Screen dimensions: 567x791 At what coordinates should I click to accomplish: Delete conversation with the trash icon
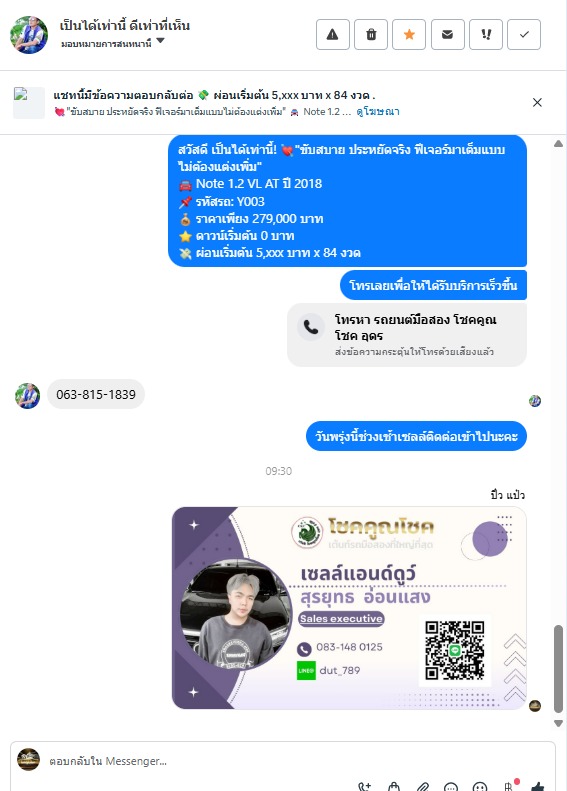(371, 34)
